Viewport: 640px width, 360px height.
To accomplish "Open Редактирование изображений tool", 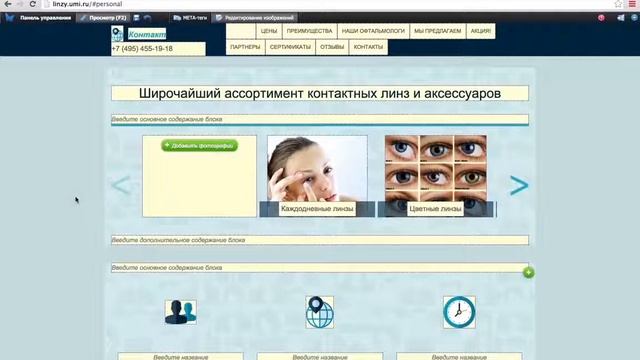I will 254,18.
